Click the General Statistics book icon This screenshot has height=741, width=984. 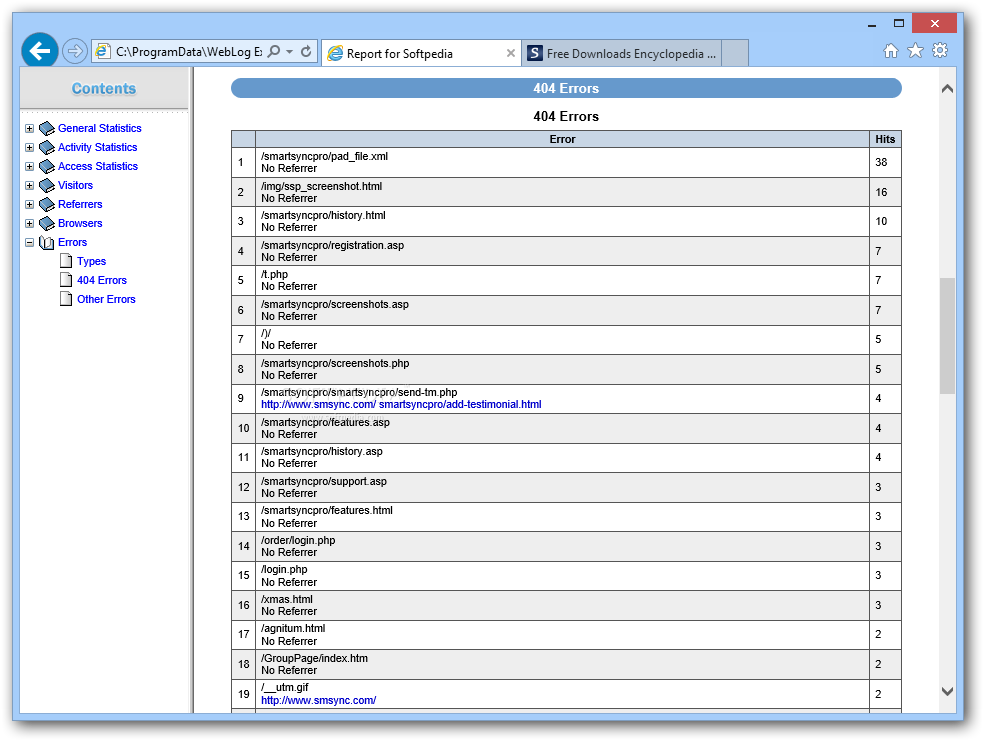point(46,129)
